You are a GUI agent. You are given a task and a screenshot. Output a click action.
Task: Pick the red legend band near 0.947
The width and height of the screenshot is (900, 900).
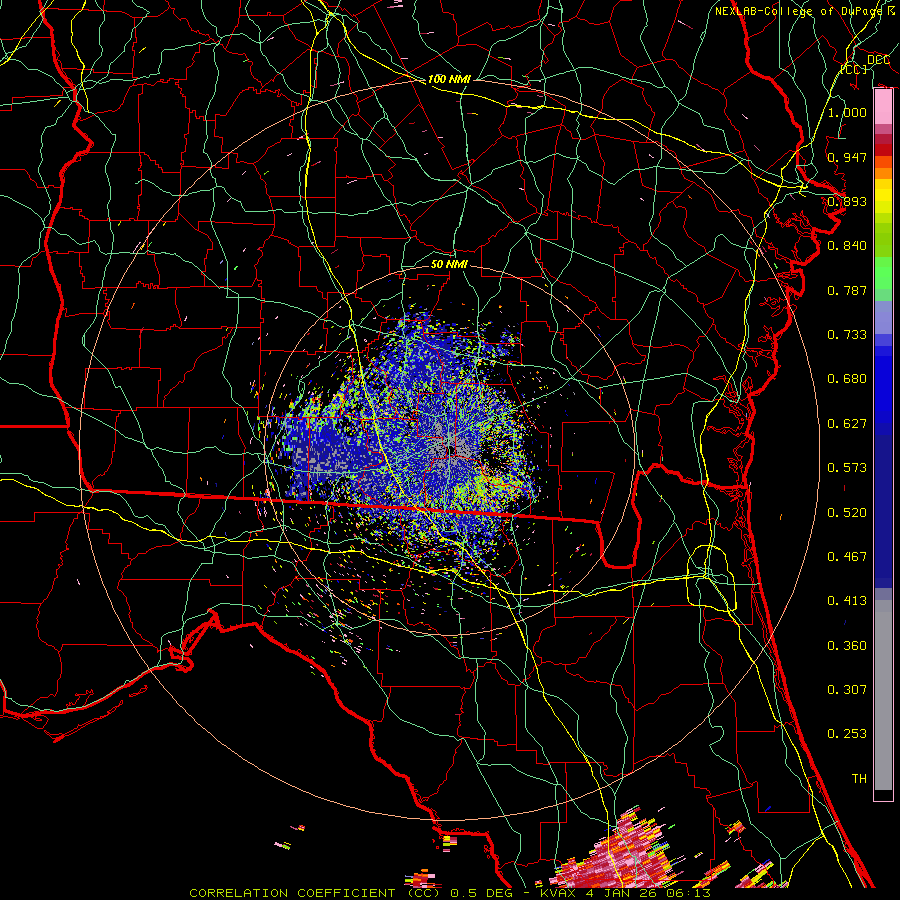pyautogui.click(x=883, y=150)
